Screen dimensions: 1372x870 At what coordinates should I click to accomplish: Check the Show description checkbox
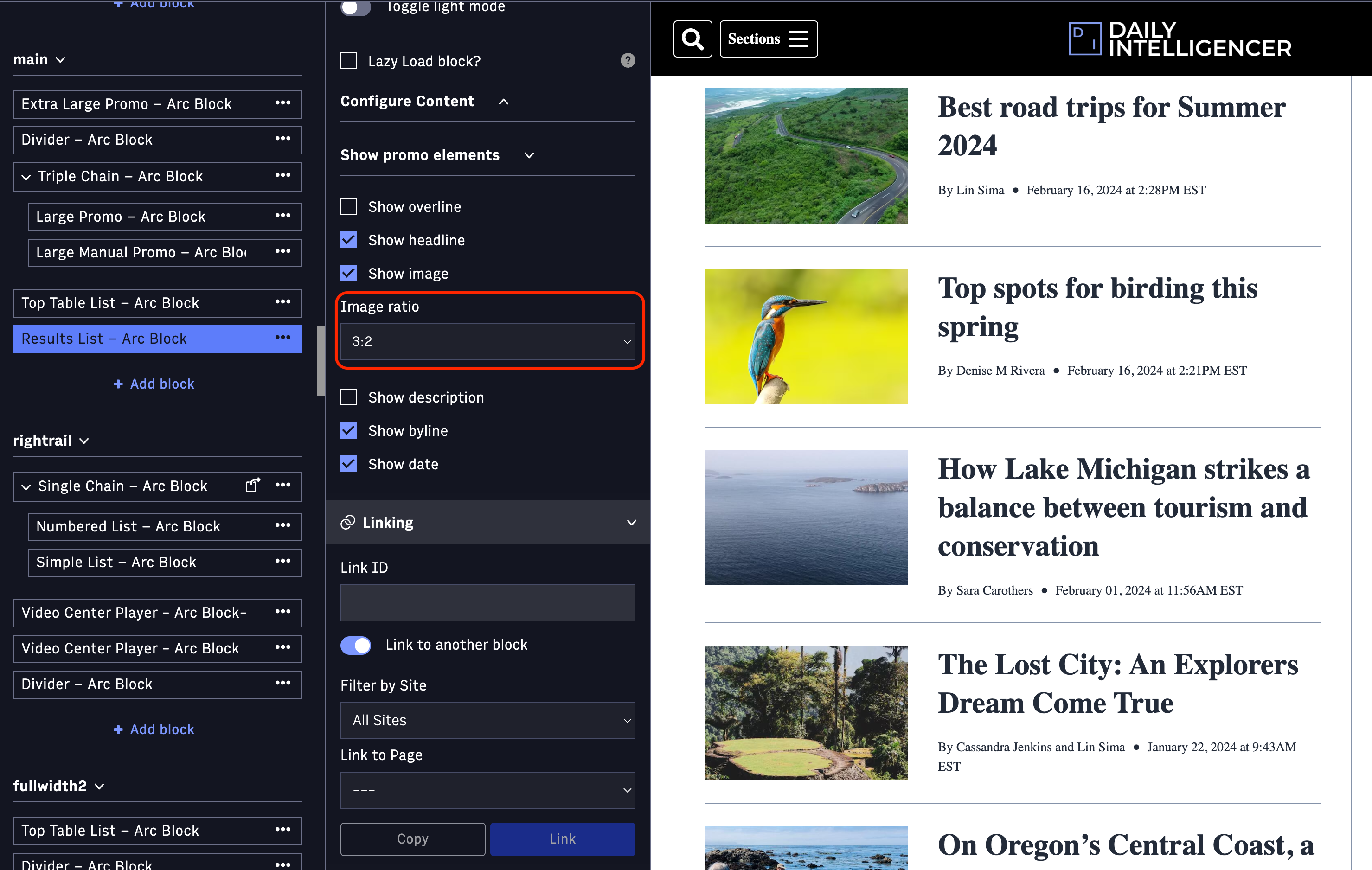(349, 397)
